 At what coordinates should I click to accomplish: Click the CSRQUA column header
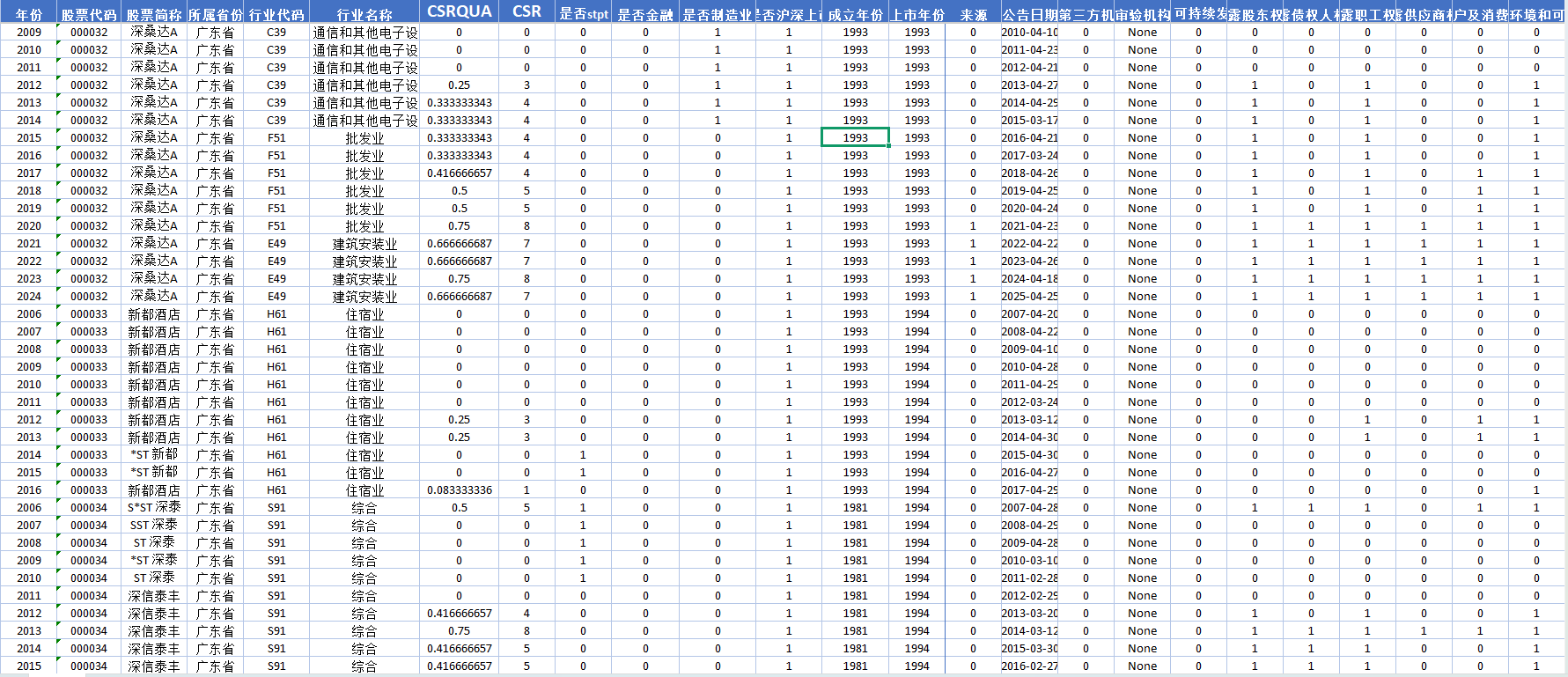[x=459, y=11]
